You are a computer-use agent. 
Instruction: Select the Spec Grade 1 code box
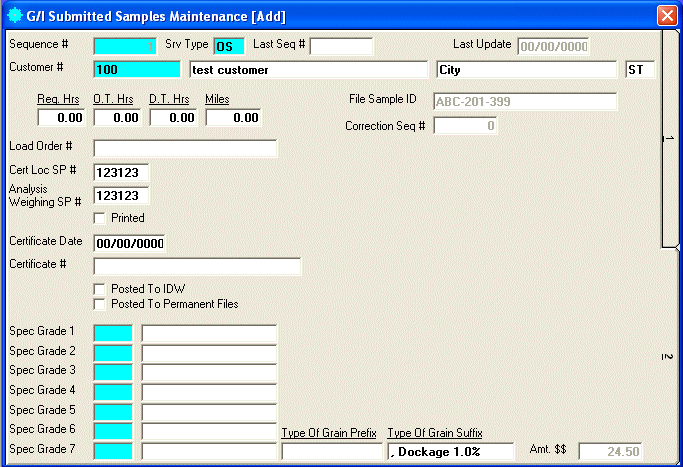point(113,332)
